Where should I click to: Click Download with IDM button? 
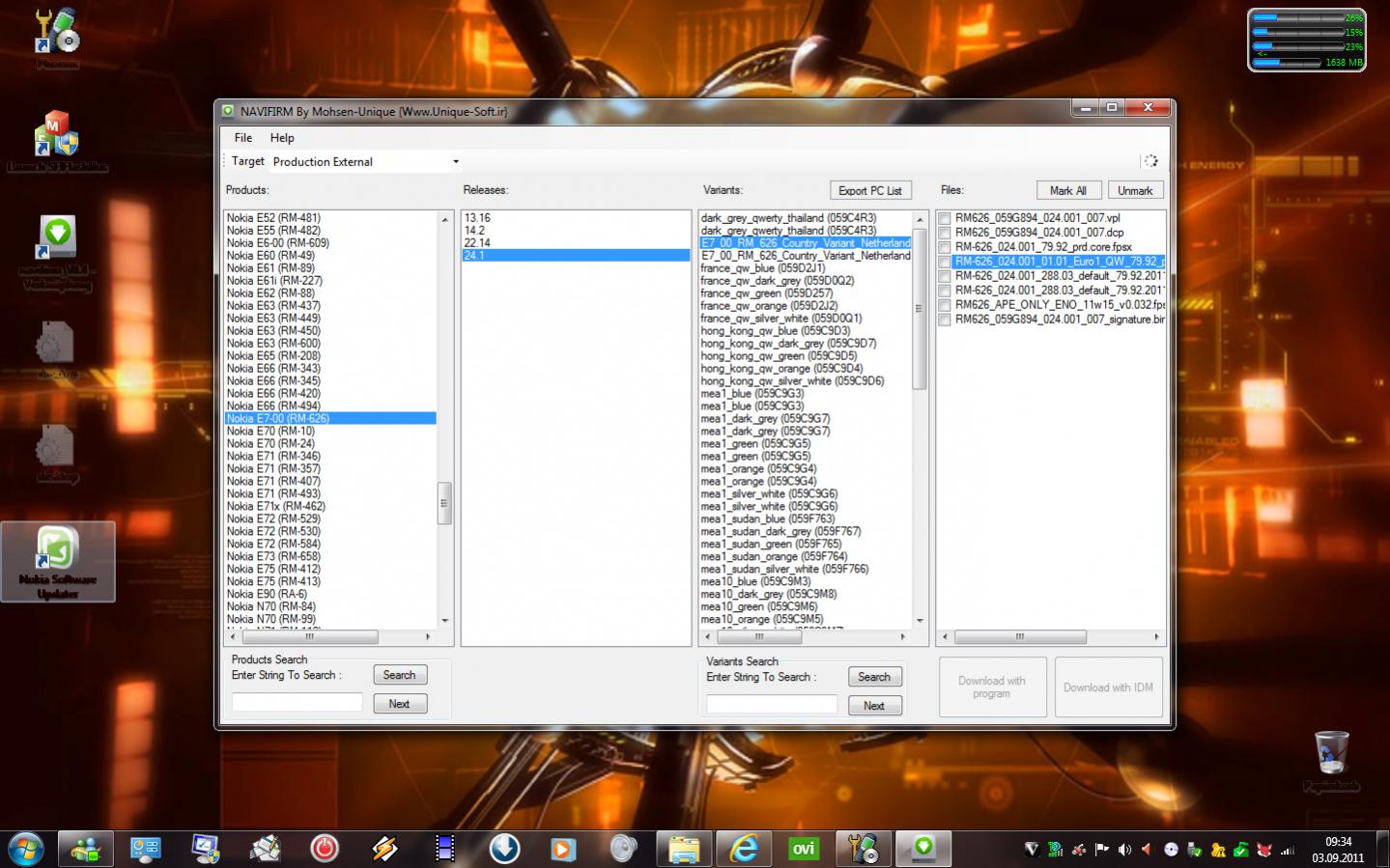click(x=1108, y=687)
